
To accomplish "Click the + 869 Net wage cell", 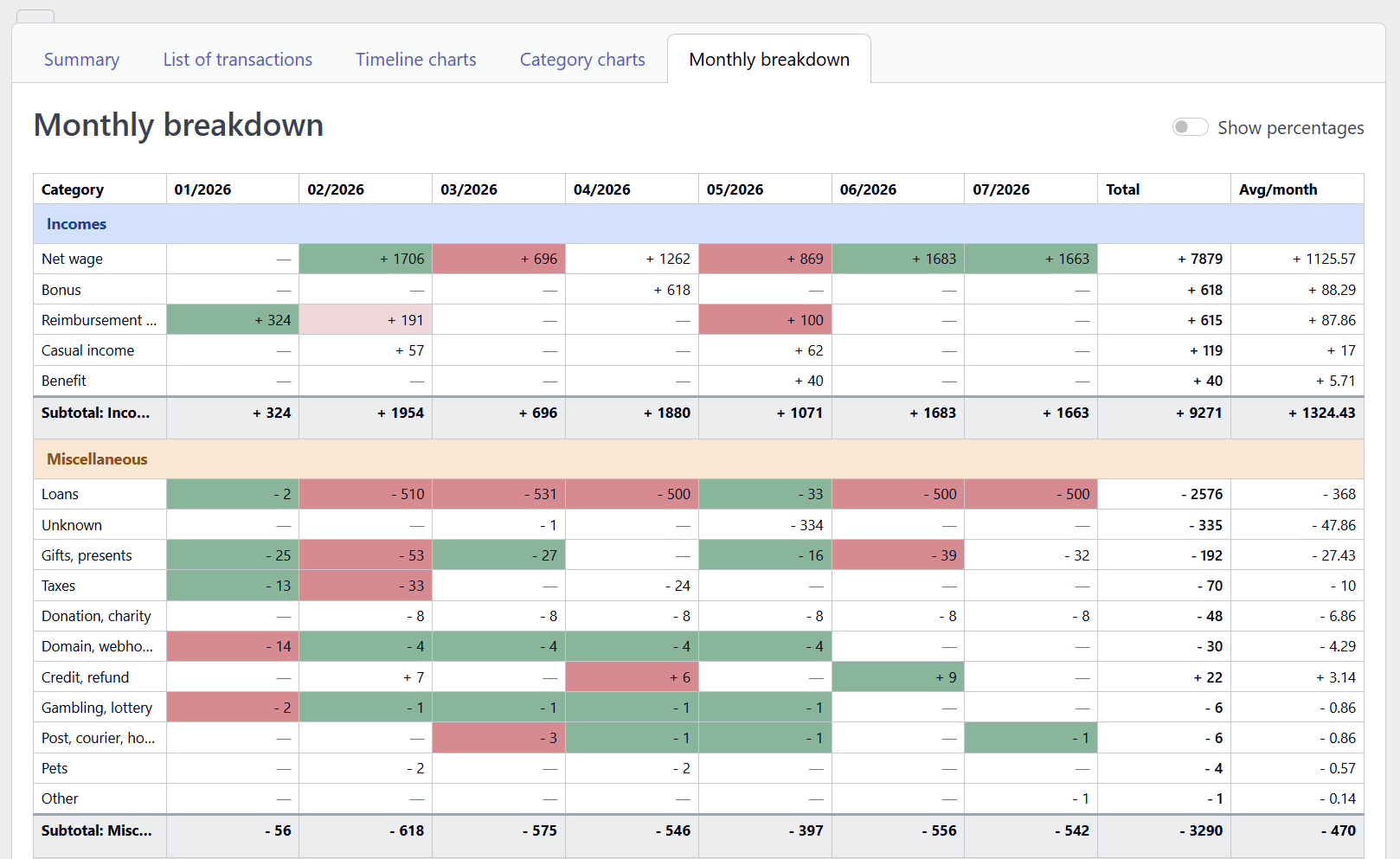I will tap(765, 259).
